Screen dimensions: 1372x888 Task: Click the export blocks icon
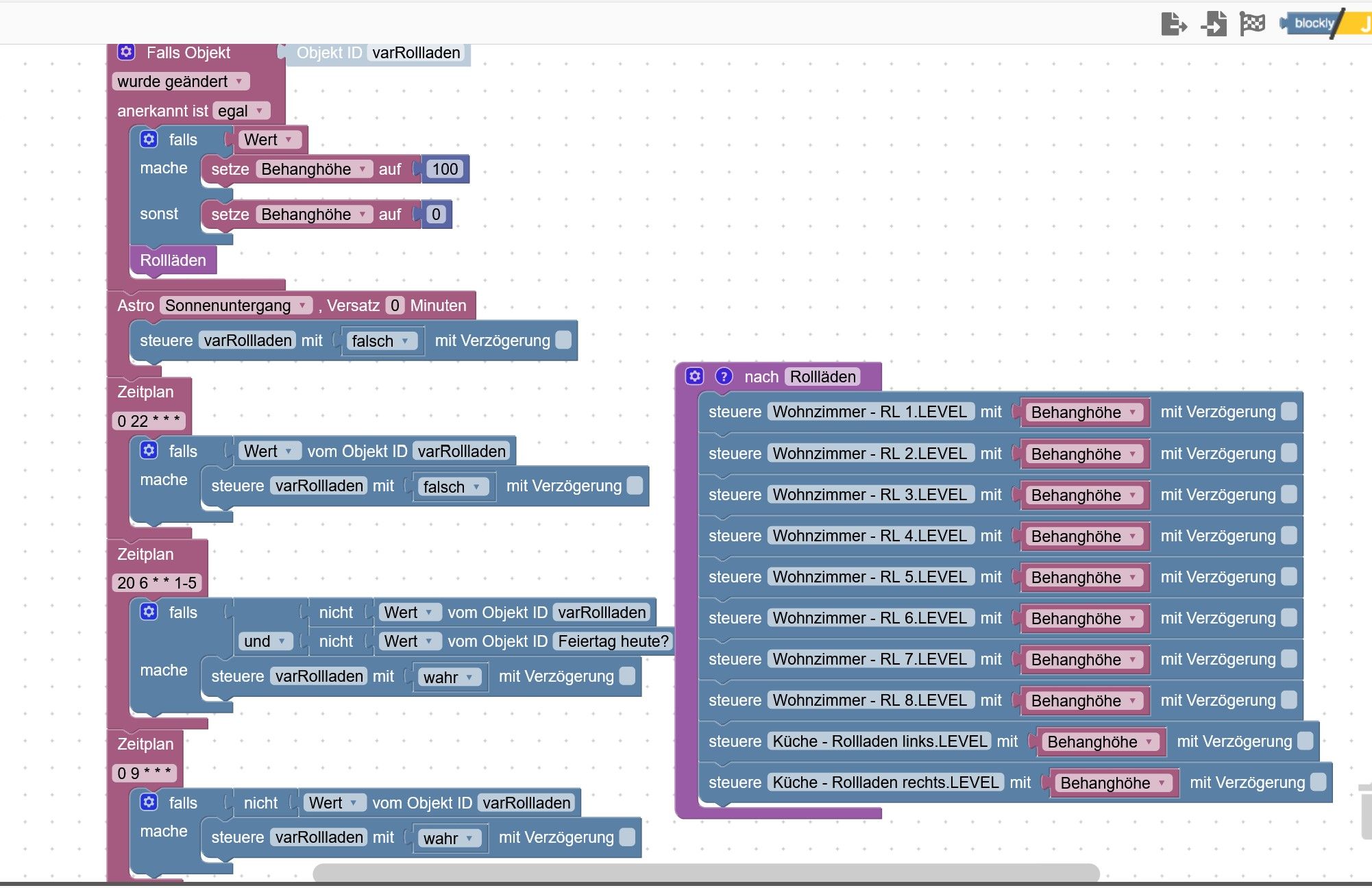click(x=1174, y=25)
